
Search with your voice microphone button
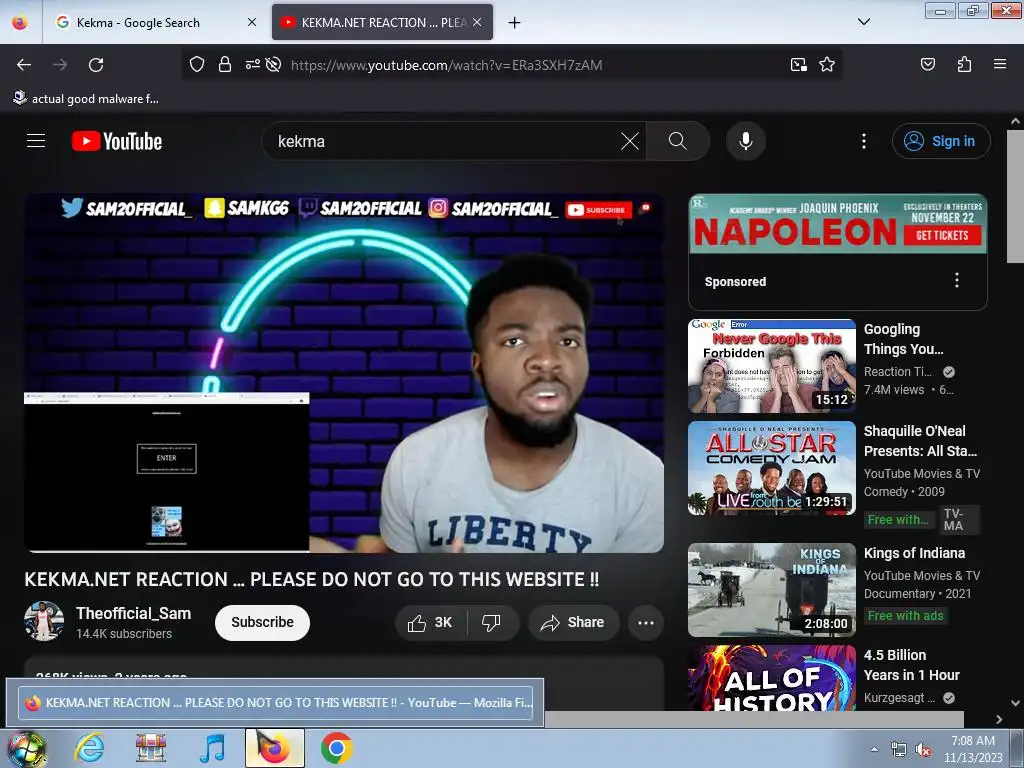point(745,141)
